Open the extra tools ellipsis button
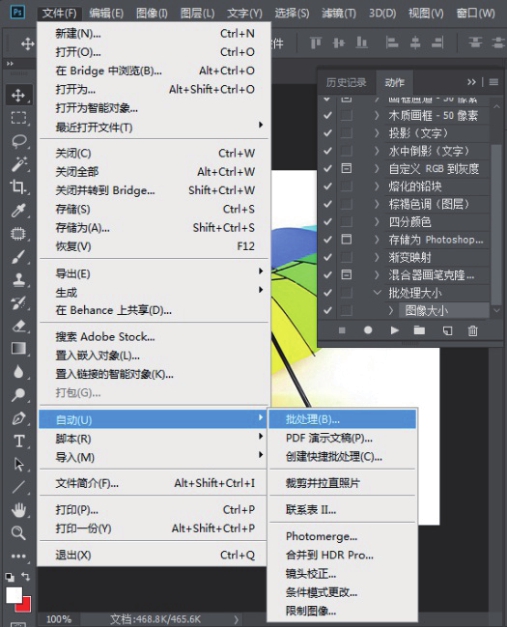Screen dimensions: 507x627 tap(18, 556)
